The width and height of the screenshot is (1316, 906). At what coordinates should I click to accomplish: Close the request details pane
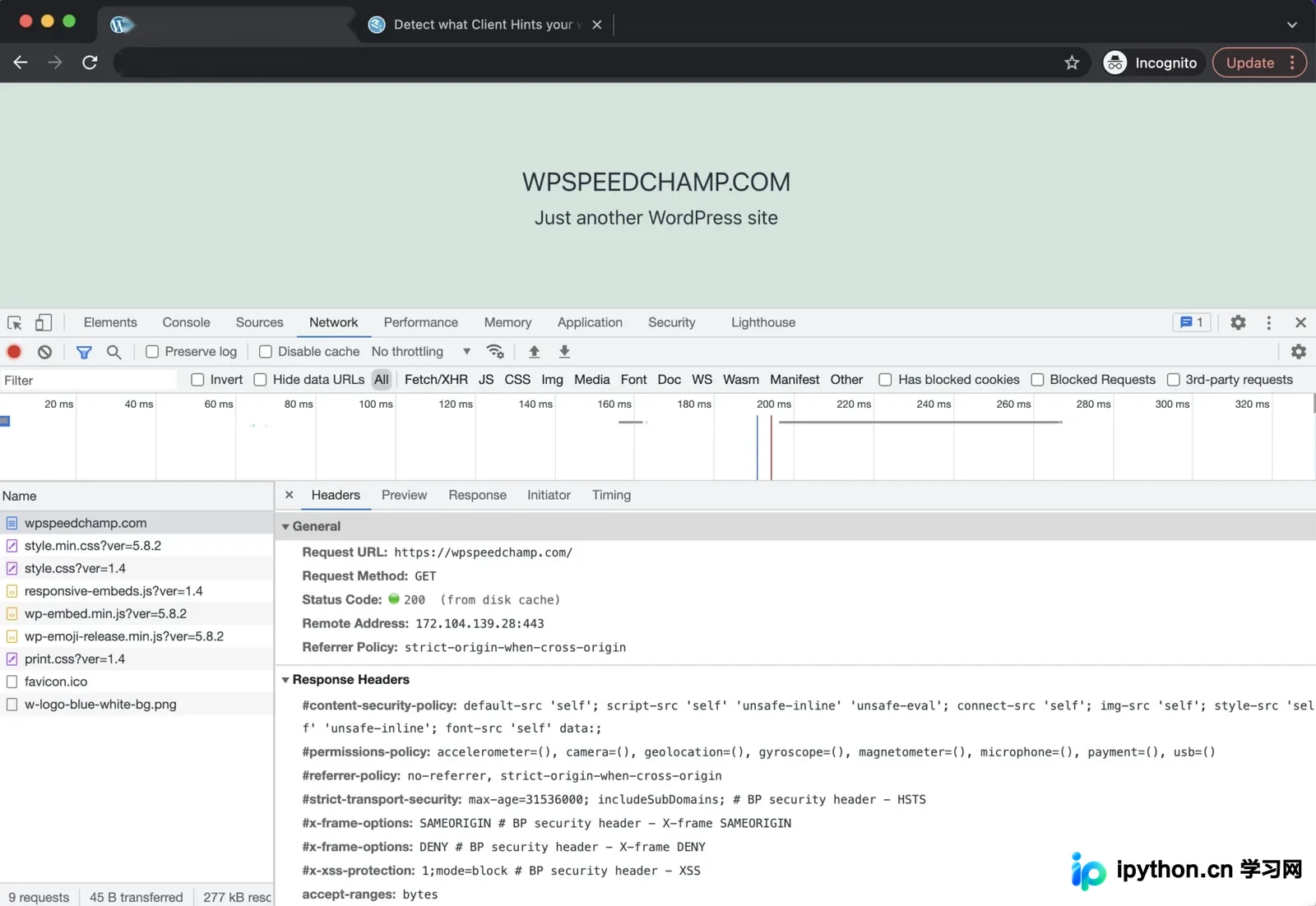(x=289, y=495)
